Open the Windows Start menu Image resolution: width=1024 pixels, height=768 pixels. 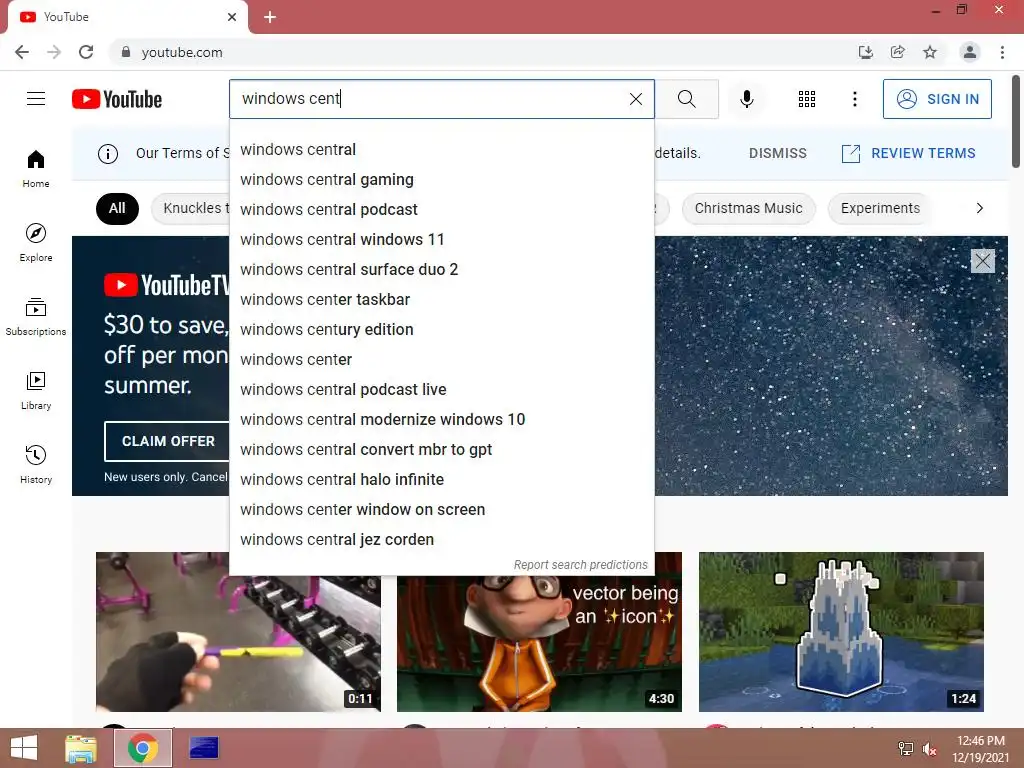(24, 748)
